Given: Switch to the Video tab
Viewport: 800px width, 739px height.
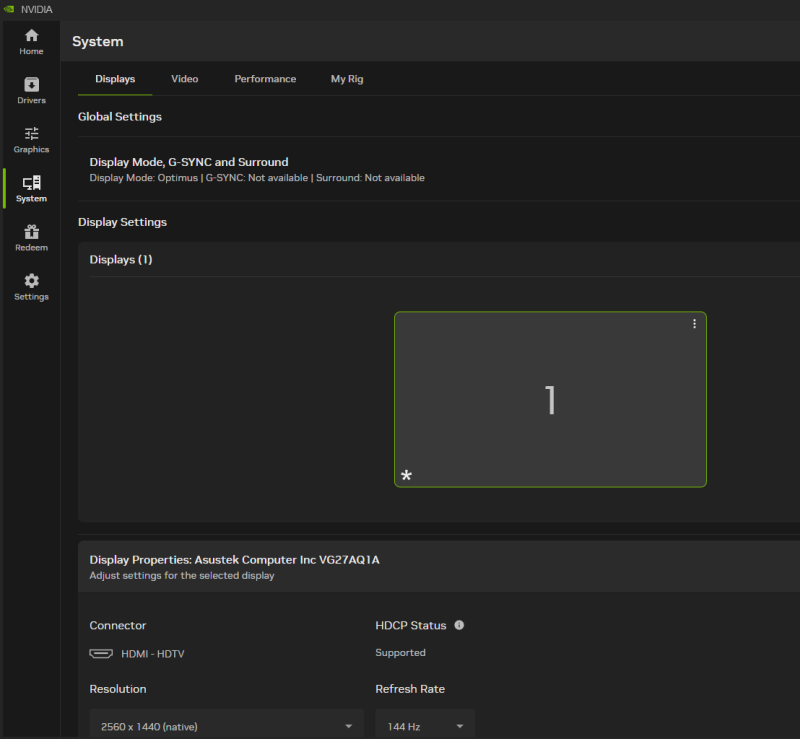Looking at the screenshot, I should (185, 79).
